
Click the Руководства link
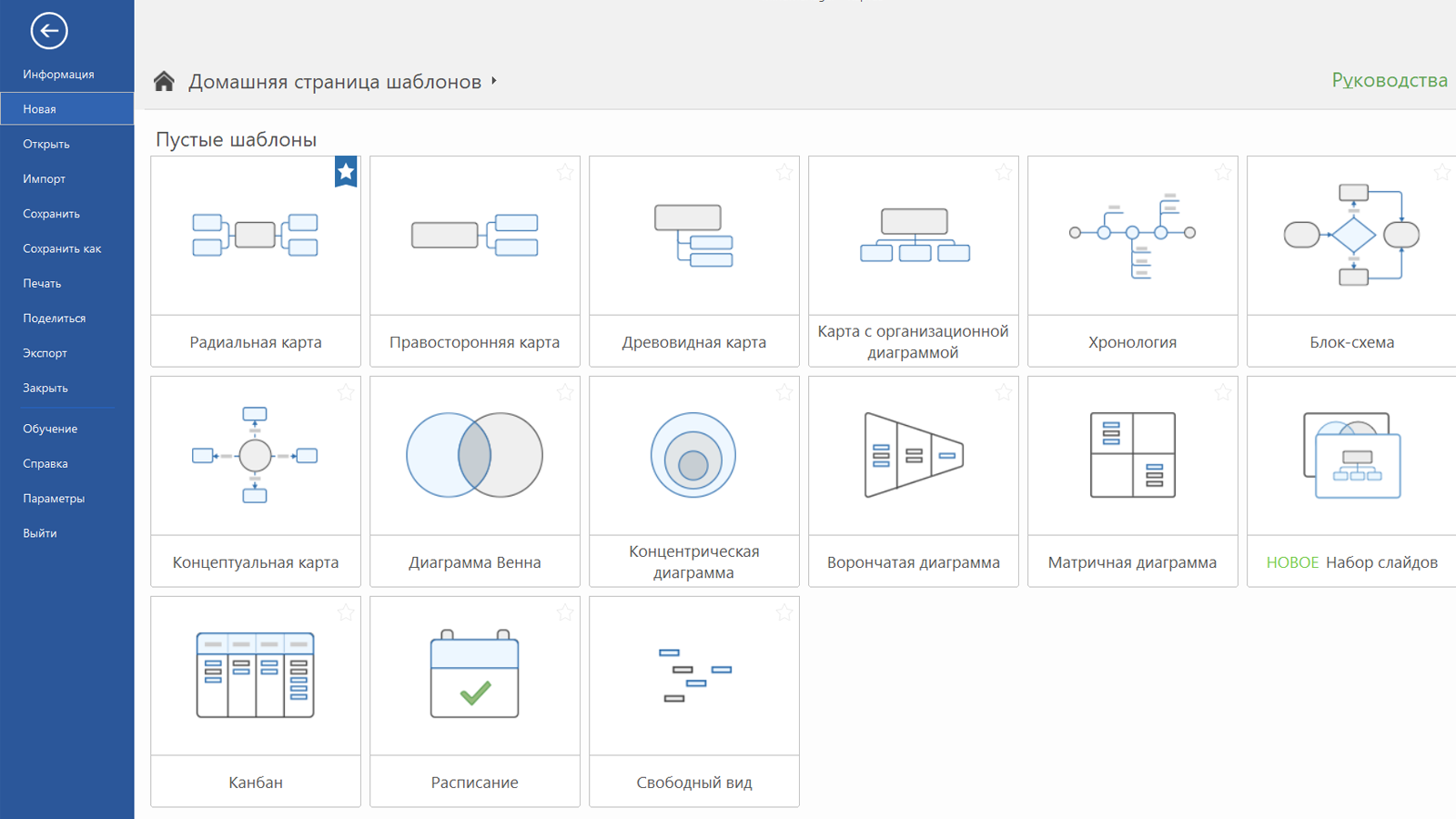tap(1389, 80)
